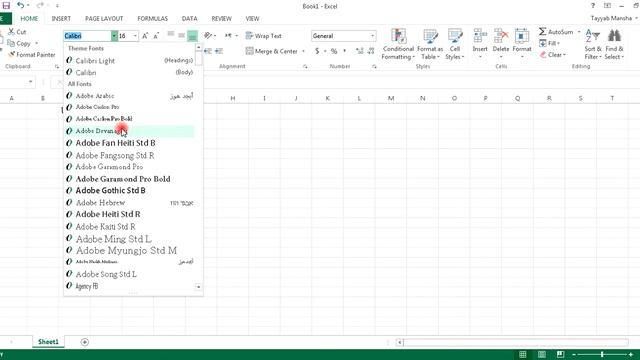Image resolution: width=640 pixels, height=360 pixels.
Task: Open the font size dropdown arrow
Action: (135, 36)
